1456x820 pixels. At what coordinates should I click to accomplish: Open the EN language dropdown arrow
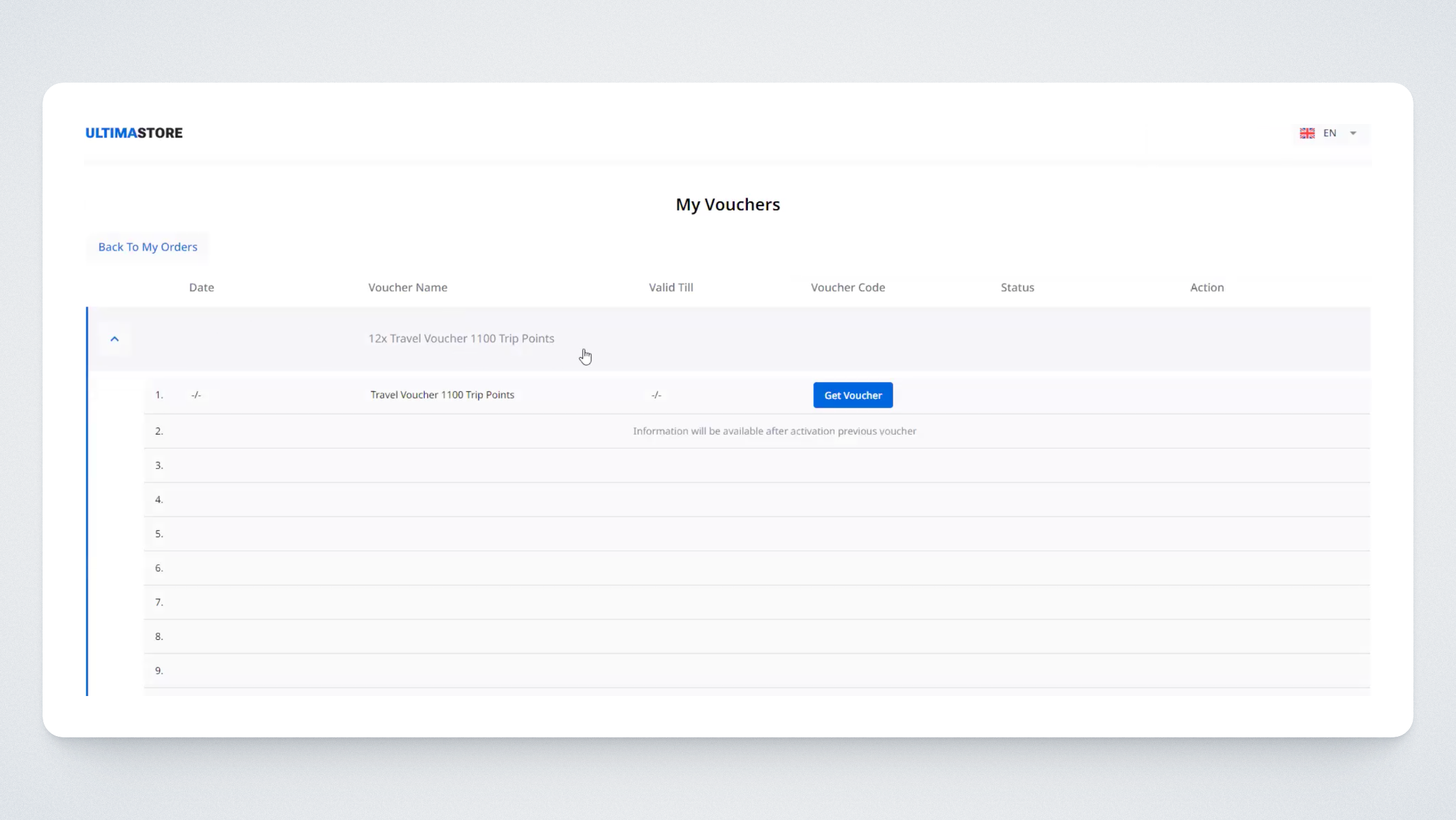point(1353,133)
